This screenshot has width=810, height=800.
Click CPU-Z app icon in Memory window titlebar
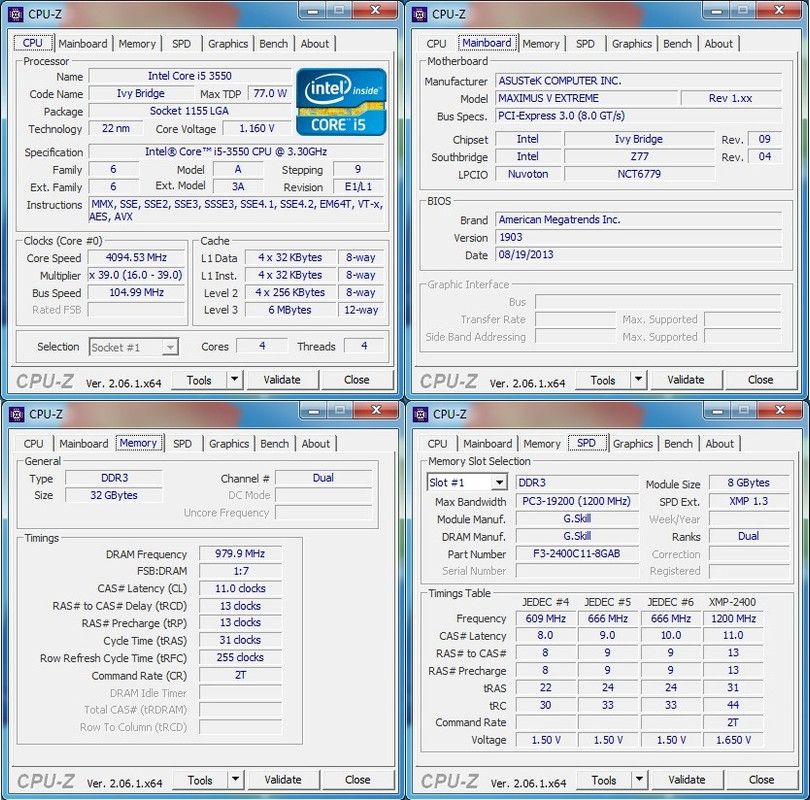pyautogui.click(x=17, y=414)
